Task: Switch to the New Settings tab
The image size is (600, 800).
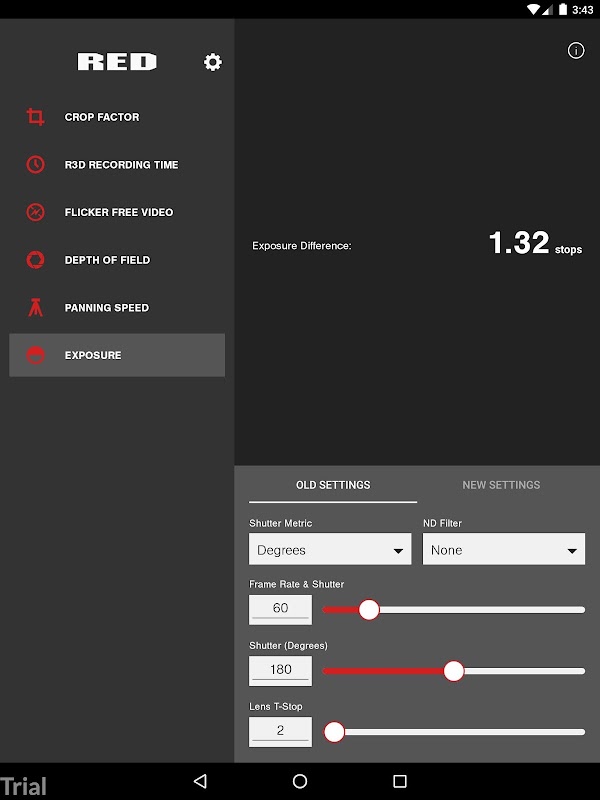Action: (501, 485)
